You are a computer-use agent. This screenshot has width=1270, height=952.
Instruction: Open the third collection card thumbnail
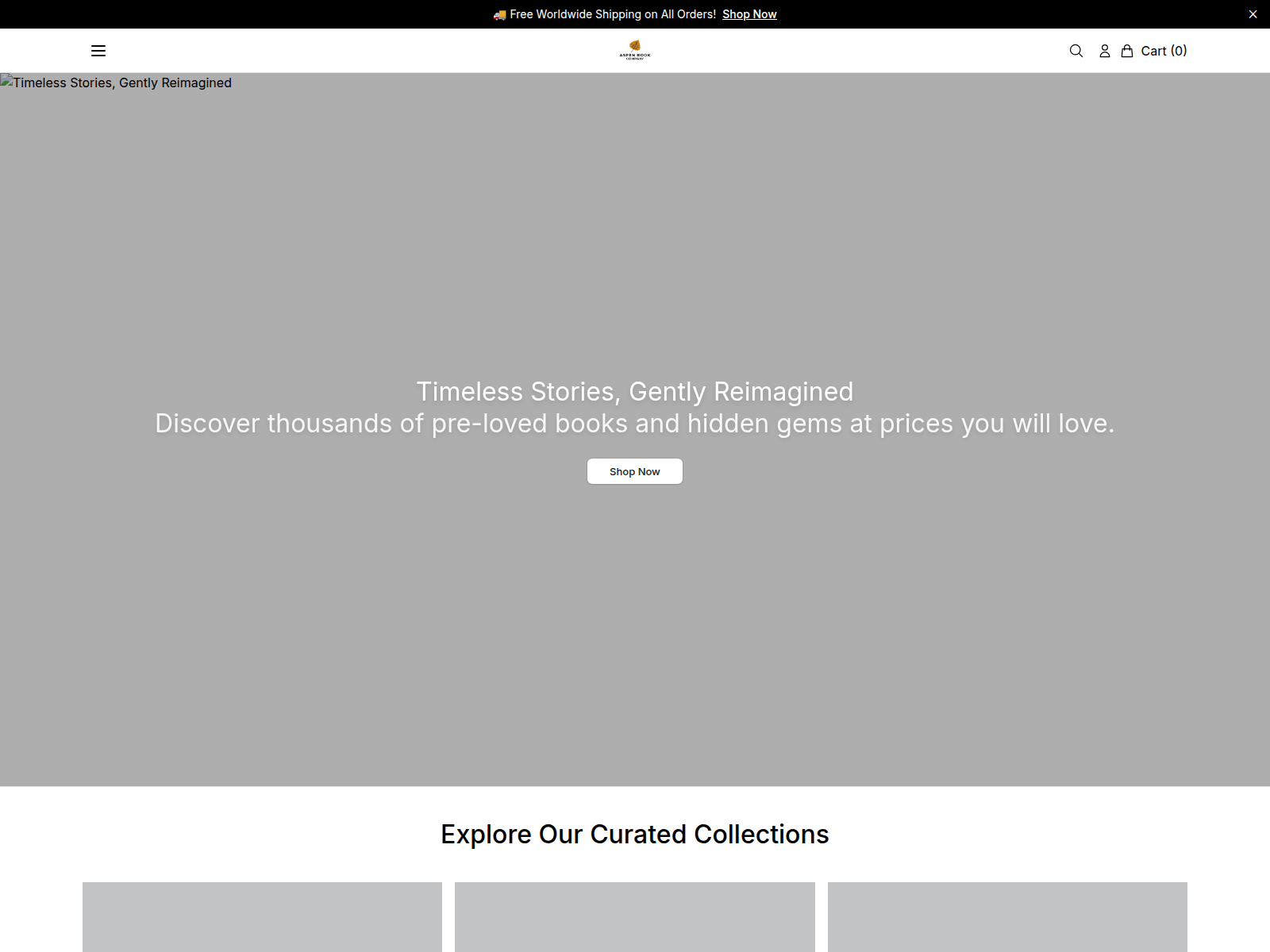point(1007,917)
